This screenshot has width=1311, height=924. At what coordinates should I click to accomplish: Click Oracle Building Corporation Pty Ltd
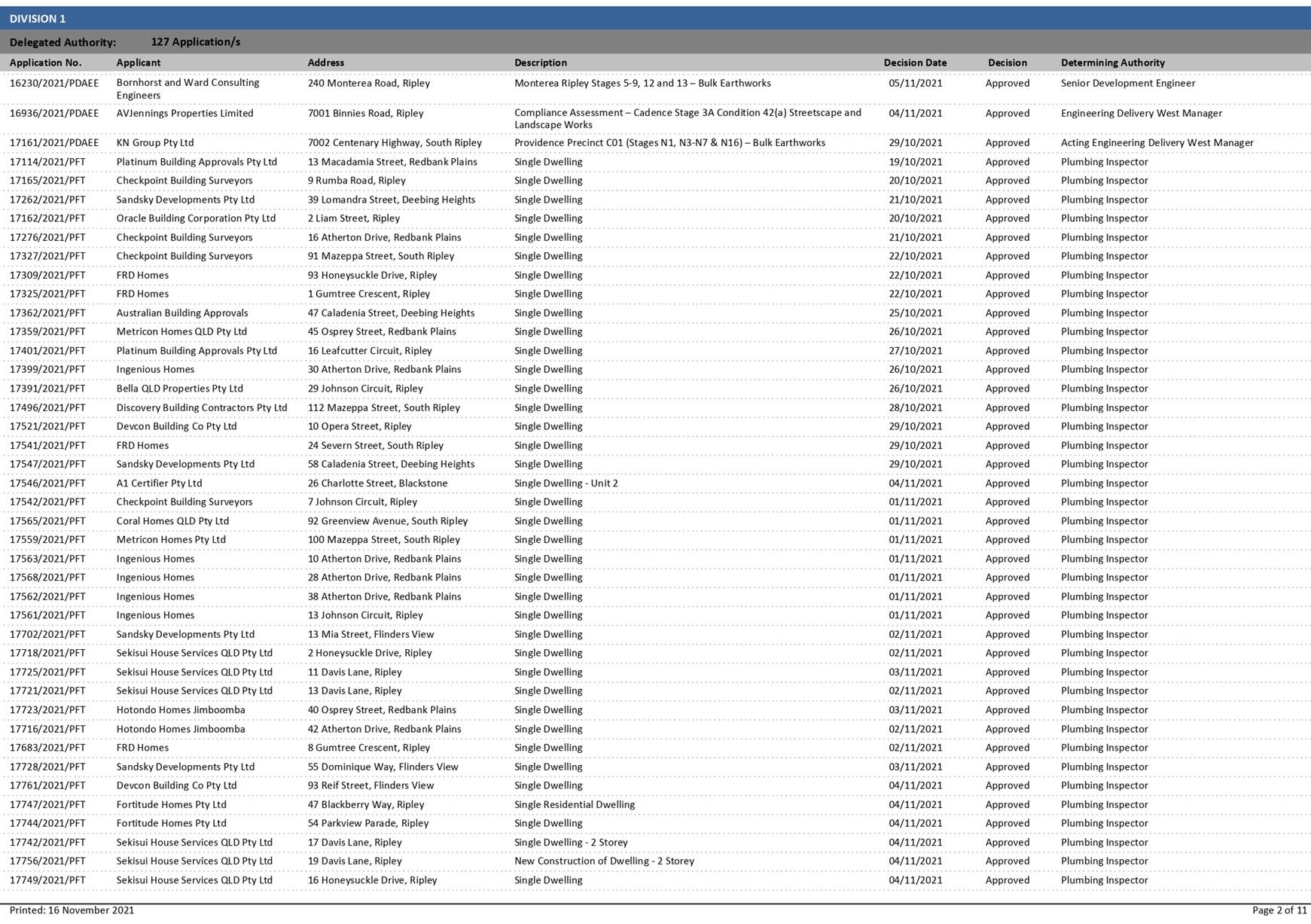(196, 218)
